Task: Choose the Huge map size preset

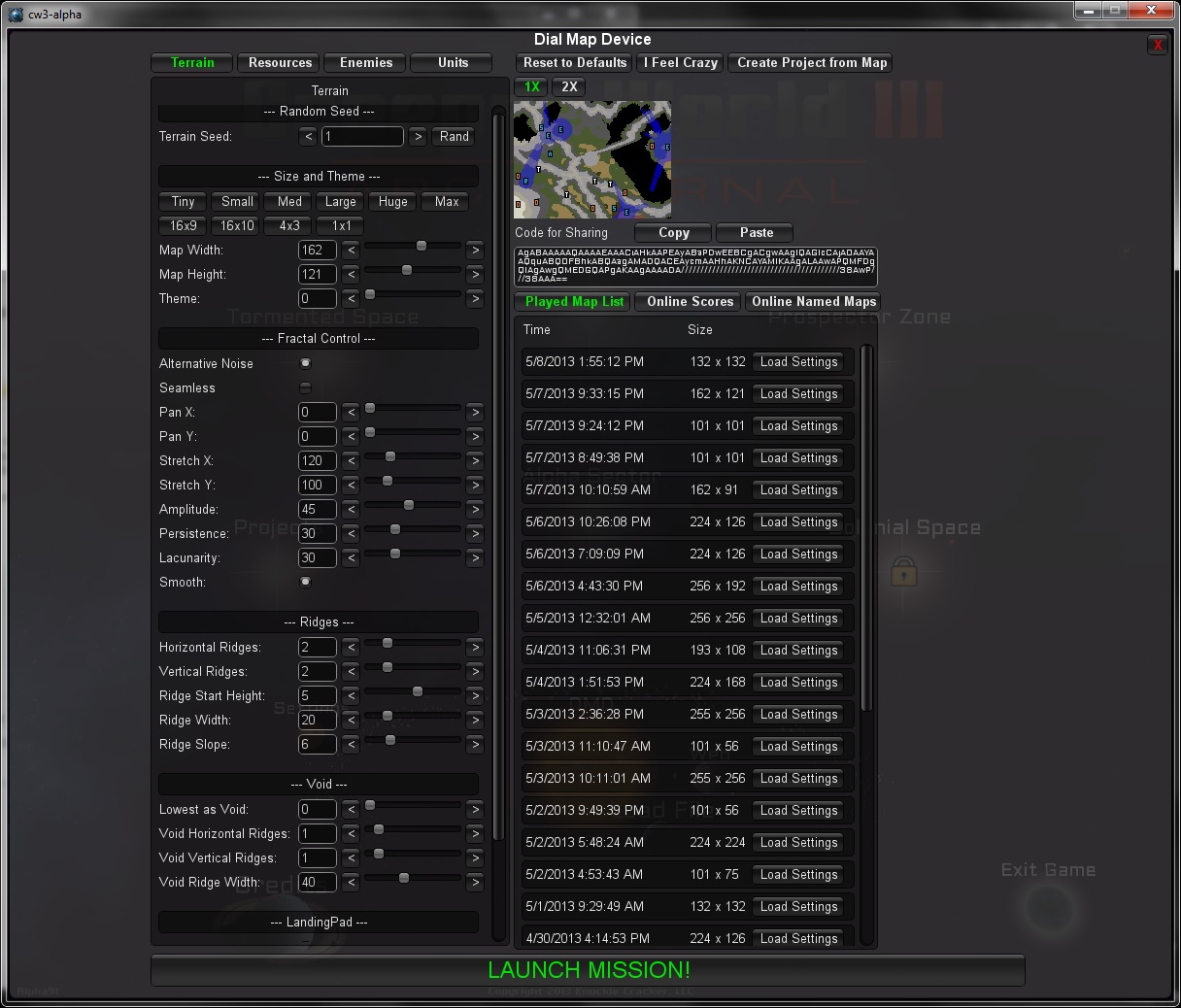Action: click(392, 202)
